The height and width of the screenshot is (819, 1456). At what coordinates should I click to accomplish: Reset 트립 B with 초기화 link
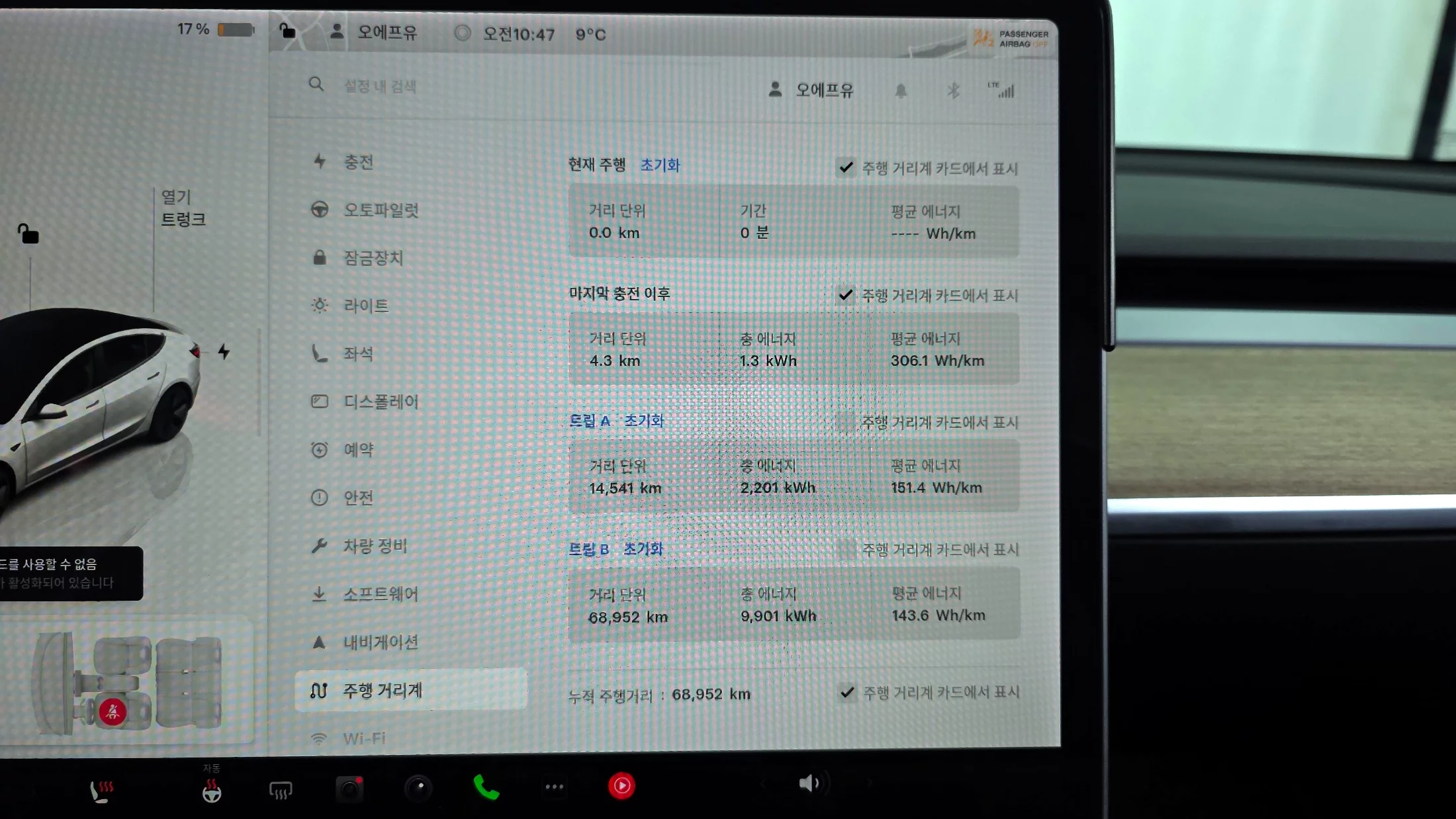[x=643, y=549]
